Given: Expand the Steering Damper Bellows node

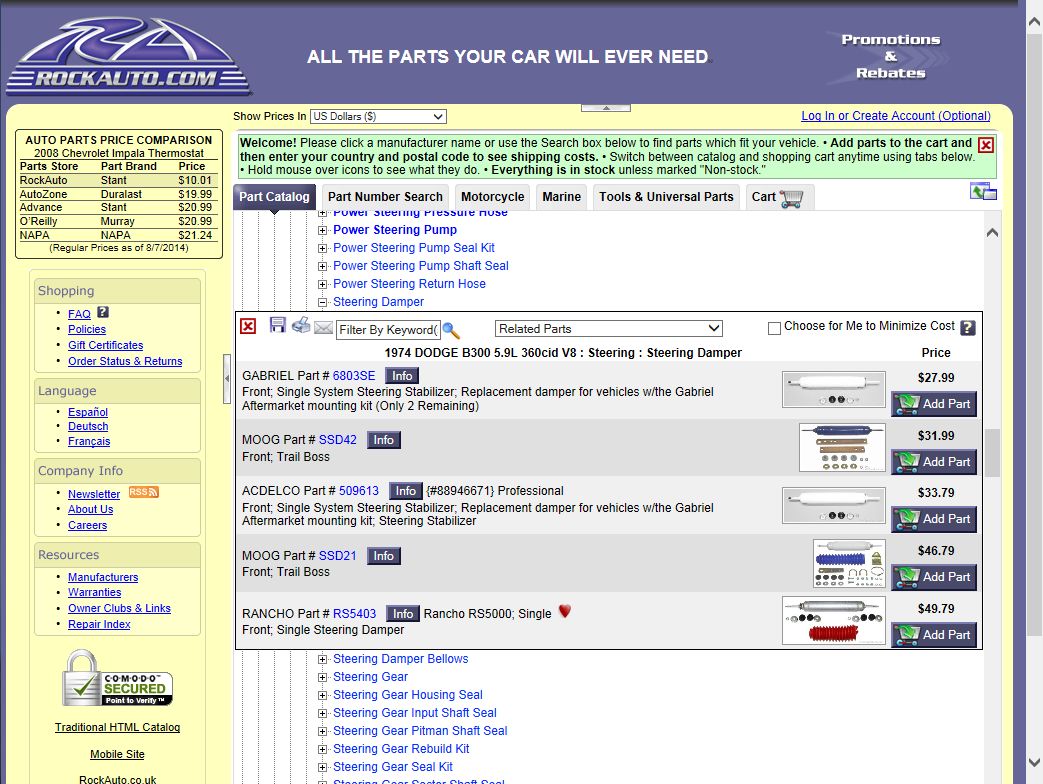Looking at the screenshot, I should pyautogui.click(x=323, y=660).
